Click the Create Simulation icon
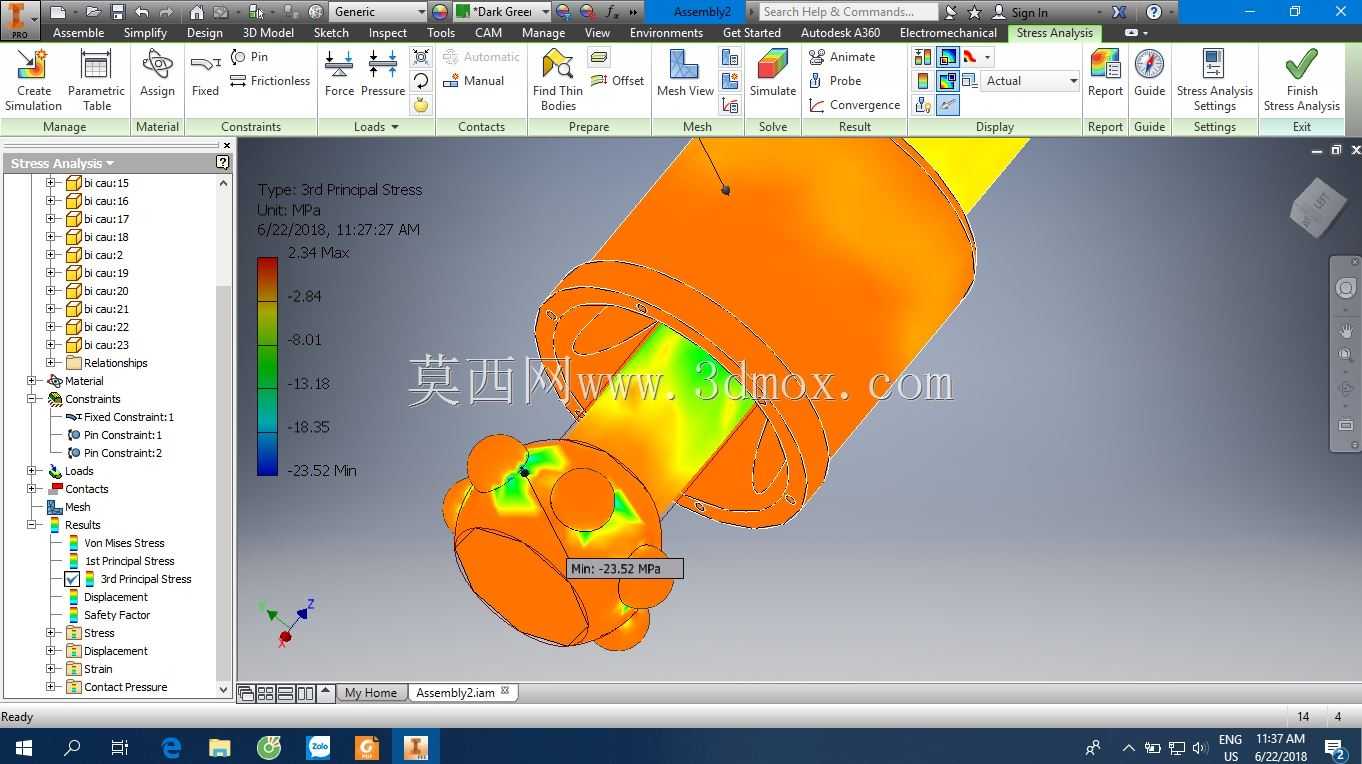1362x764 pixels. (33, 80)
